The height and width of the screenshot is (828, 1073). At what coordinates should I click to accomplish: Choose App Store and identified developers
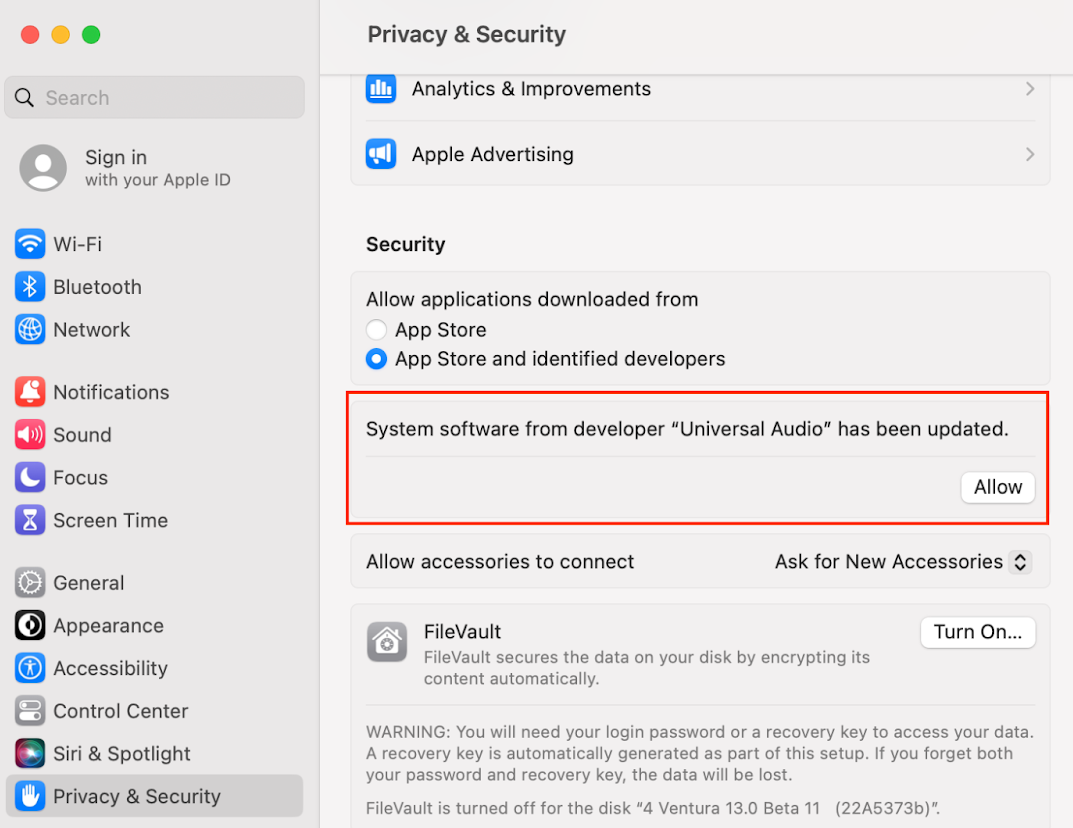376,359
